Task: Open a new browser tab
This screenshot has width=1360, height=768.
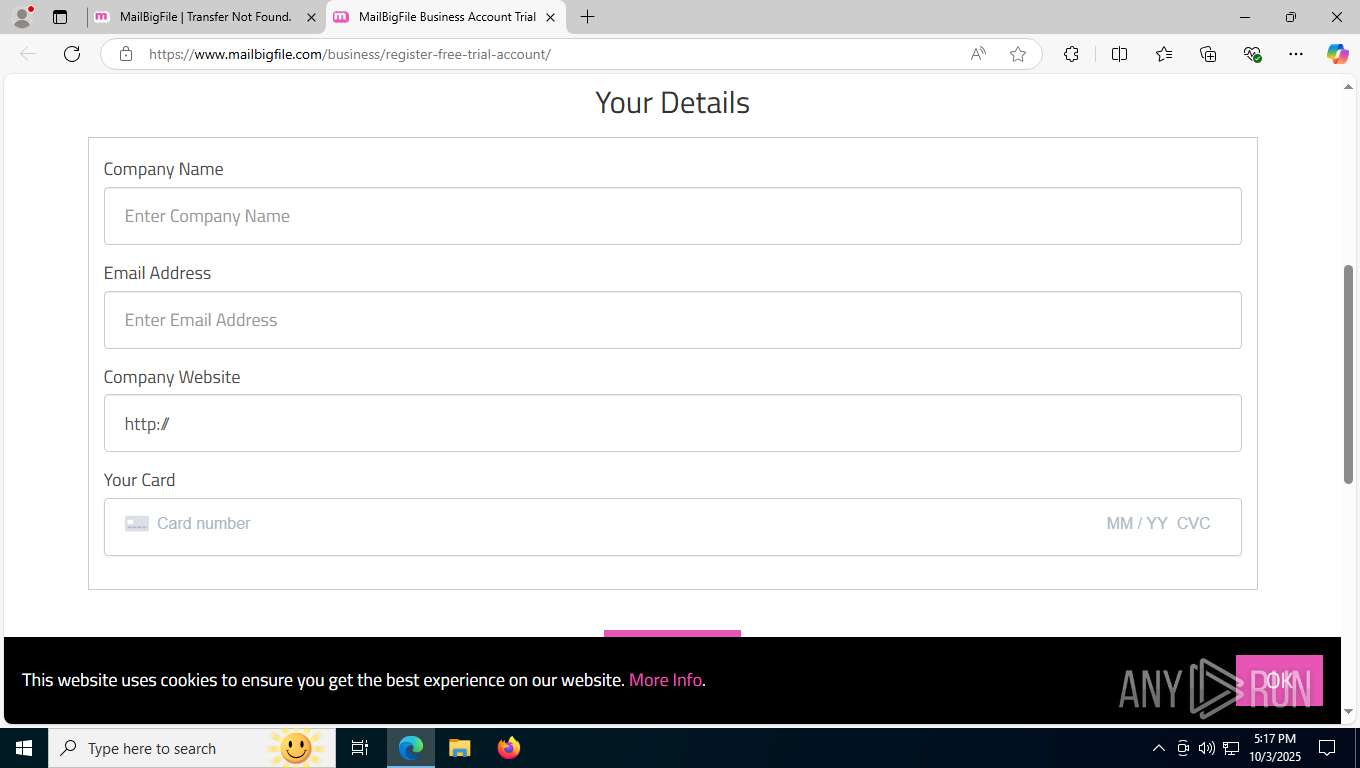Action: pos(587,17)
